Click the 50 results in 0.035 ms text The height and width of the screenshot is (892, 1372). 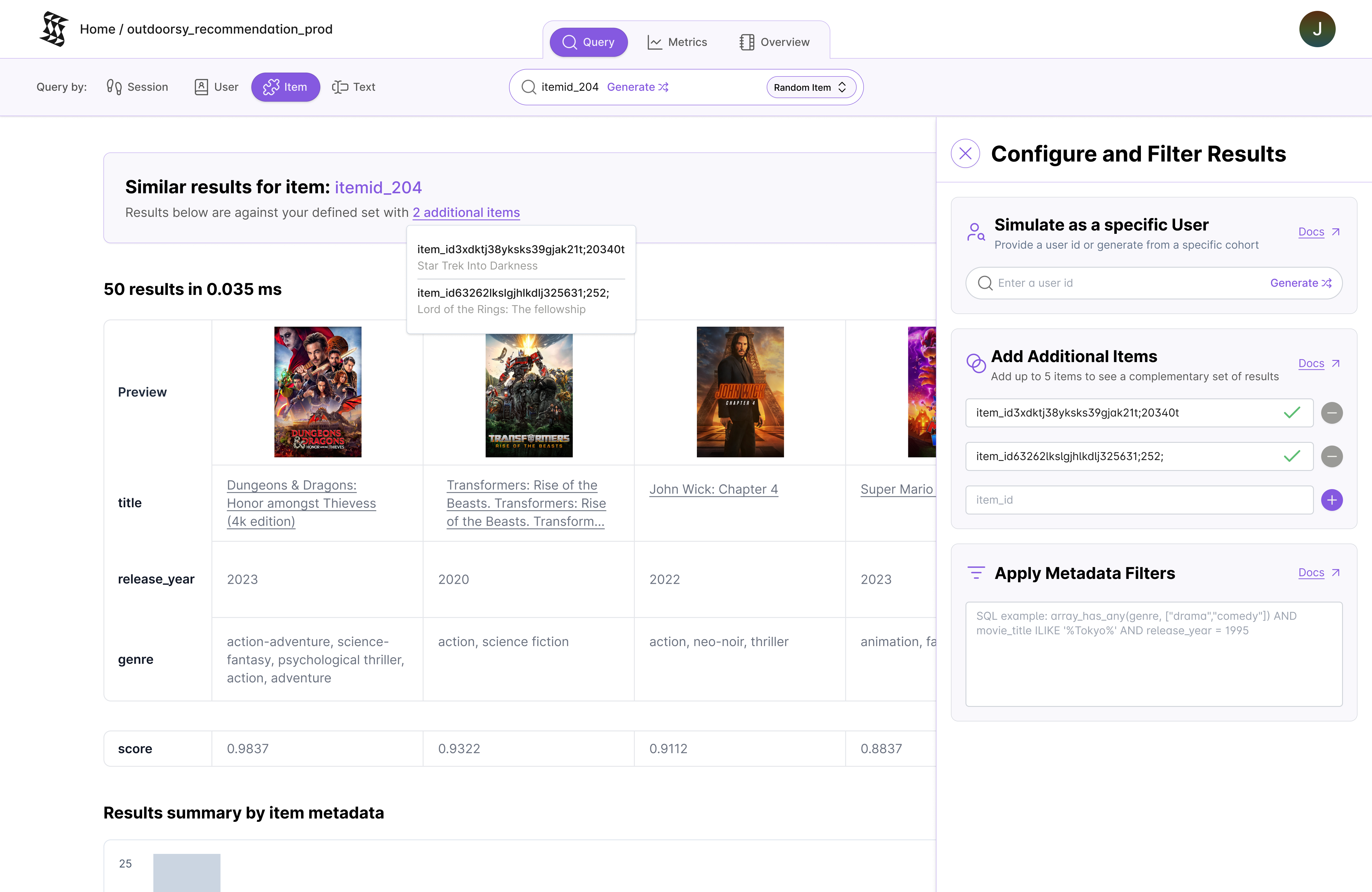pyautogui.click(x=193, y=289)
